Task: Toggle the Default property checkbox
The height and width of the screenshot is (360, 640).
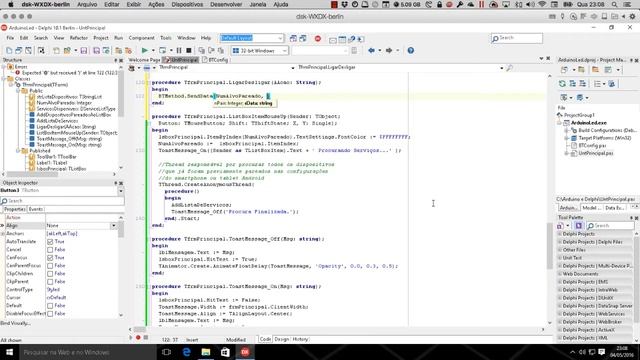Action: (50, 306)
